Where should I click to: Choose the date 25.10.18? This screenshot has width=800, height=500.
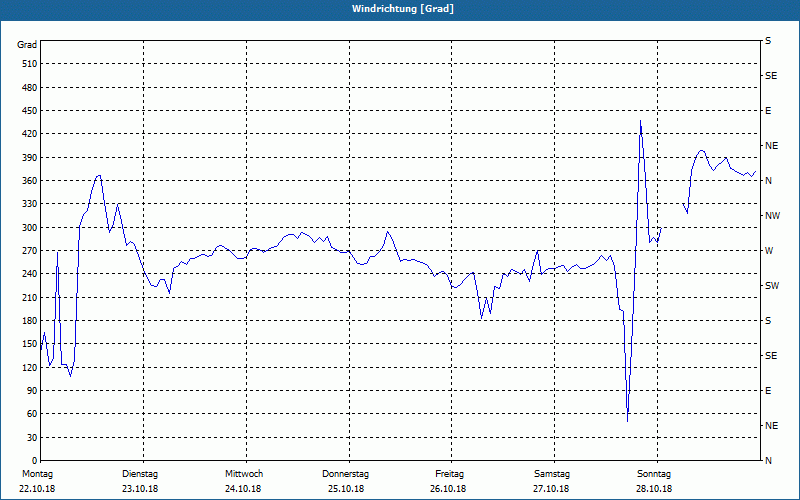coord(346,489)
